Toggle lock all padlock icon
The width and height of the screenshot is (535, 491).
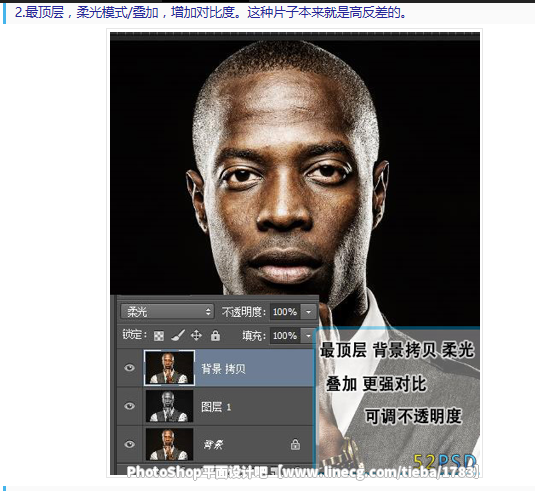tap(215, 335)
